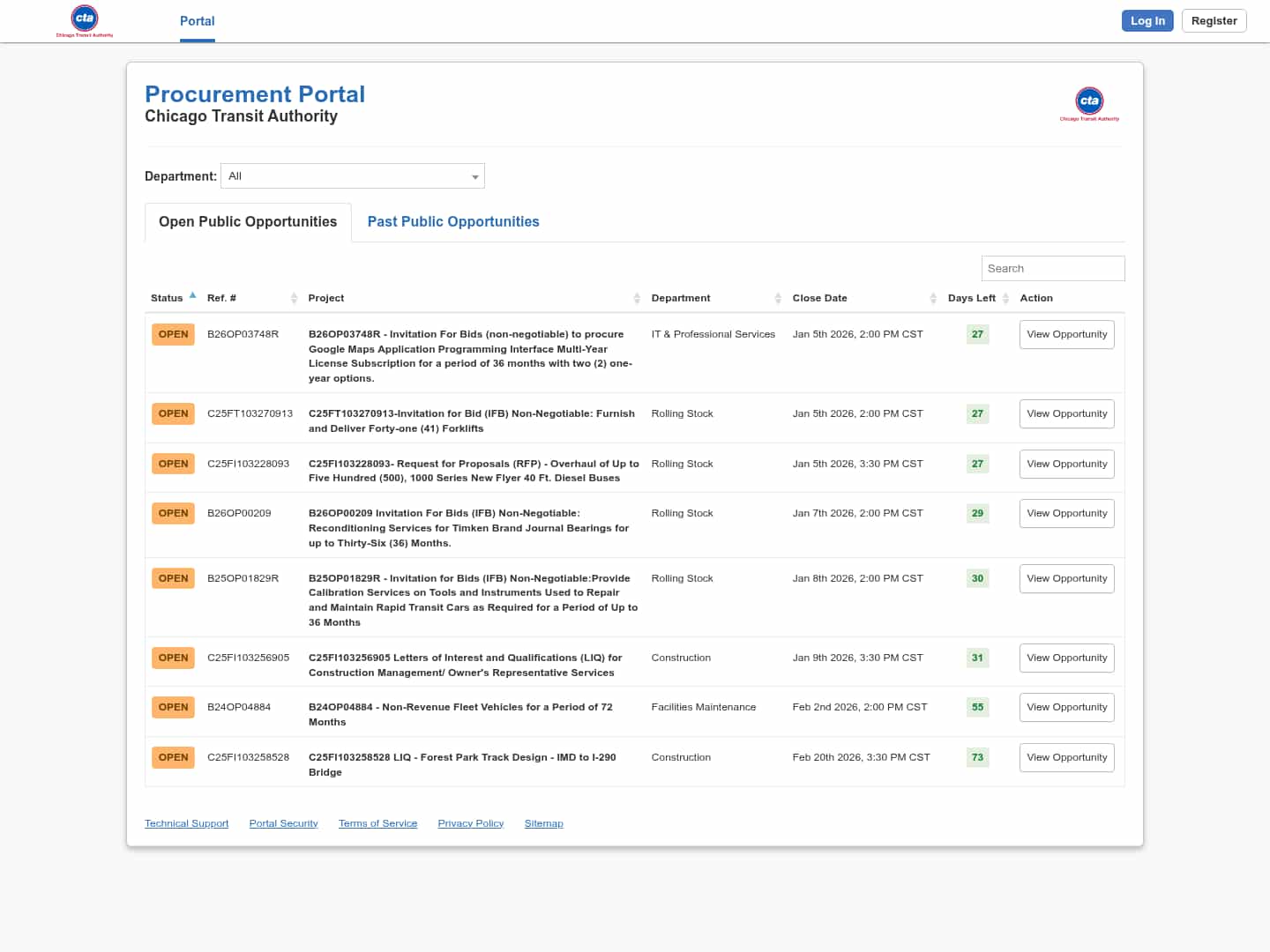The width and height of the screenshot is (1270, 952).
Task: Sort table by Status column arrow
Action: [192, 296]
